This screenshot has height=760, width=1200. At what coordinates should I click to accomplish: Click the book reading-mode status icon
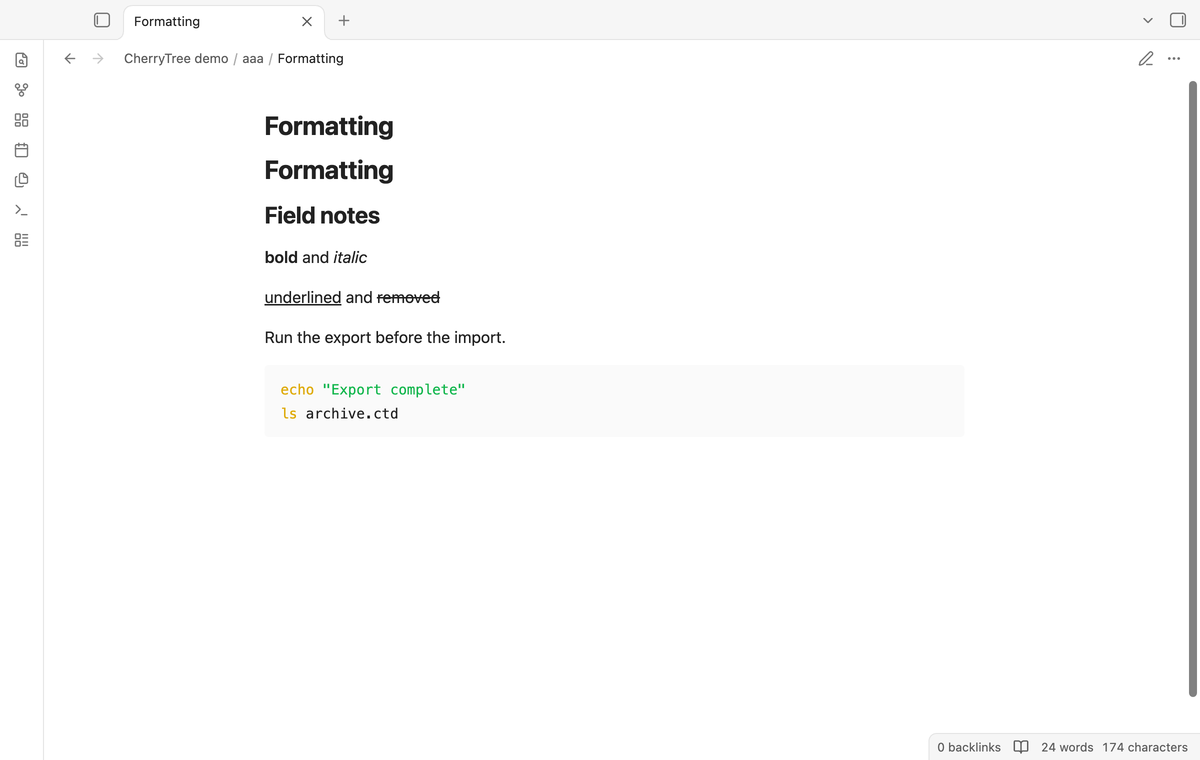(1021, 747)
